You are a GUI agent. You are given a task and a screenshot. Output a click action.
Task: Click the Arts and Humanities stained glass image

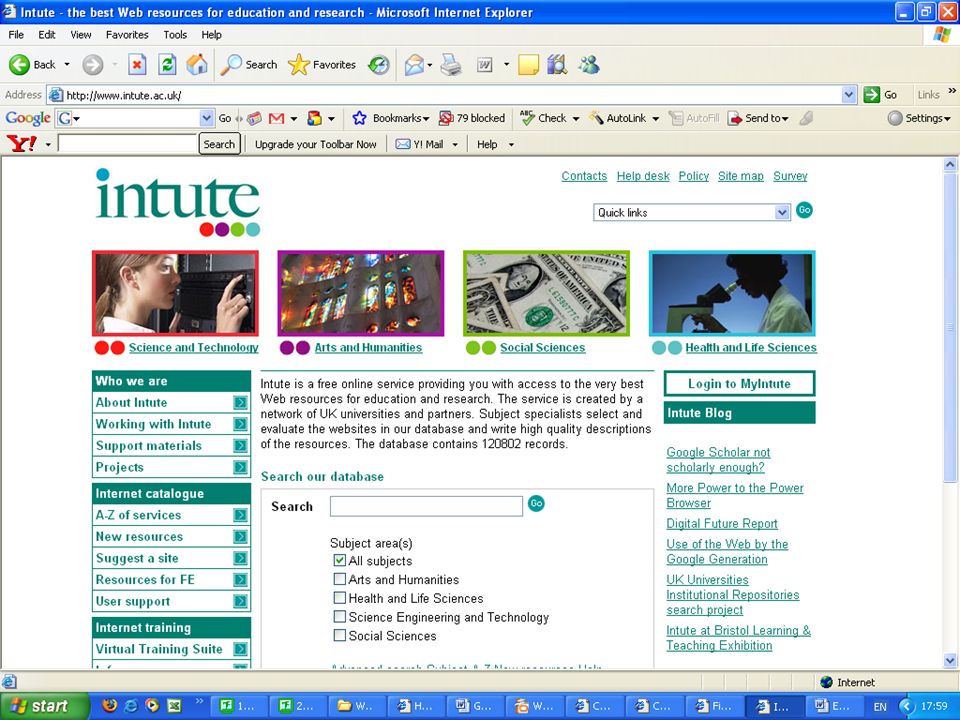coord(361,293)
